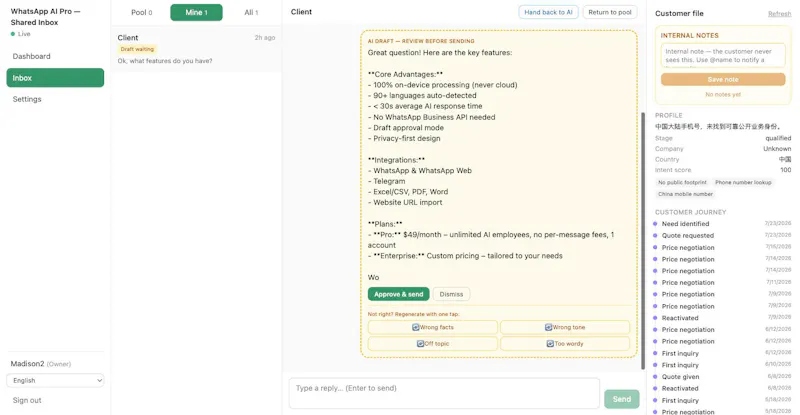The width and height of the screenshot is (800, 415).
Task: Open the language dropdown showing English
Action: click(x=55, y=380)
